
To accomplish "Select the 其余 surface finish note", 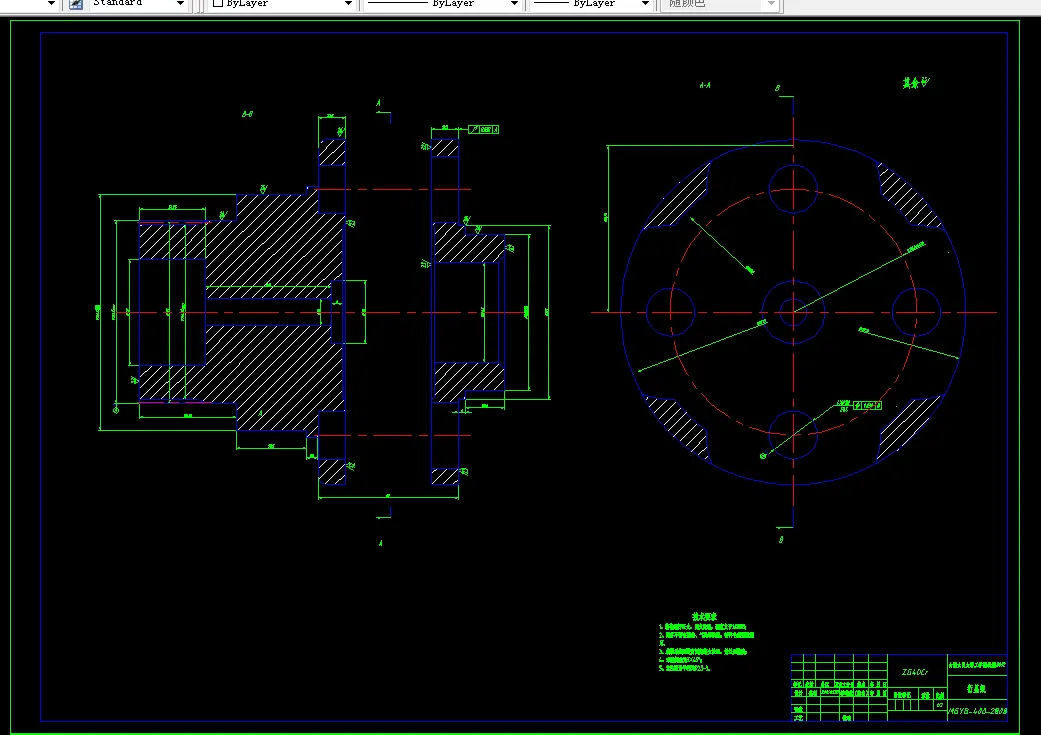I will (x=916, y=83).
